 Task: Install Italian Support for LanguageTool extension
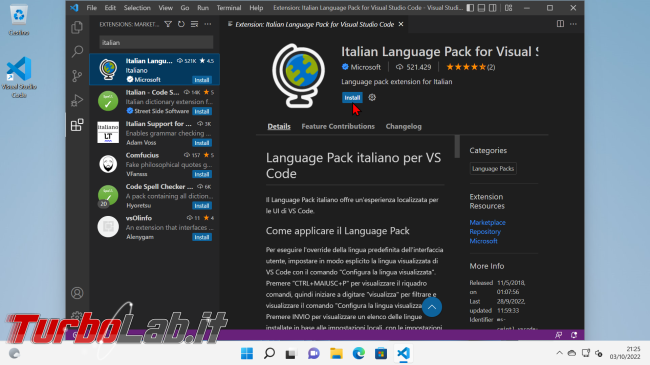click(x=202, y=143)
